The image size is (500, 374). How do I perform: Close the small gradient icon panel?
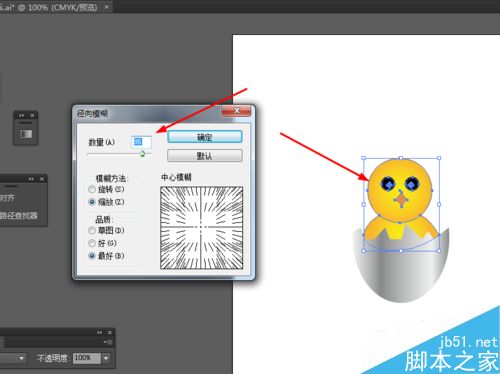[x=32, y=115]
